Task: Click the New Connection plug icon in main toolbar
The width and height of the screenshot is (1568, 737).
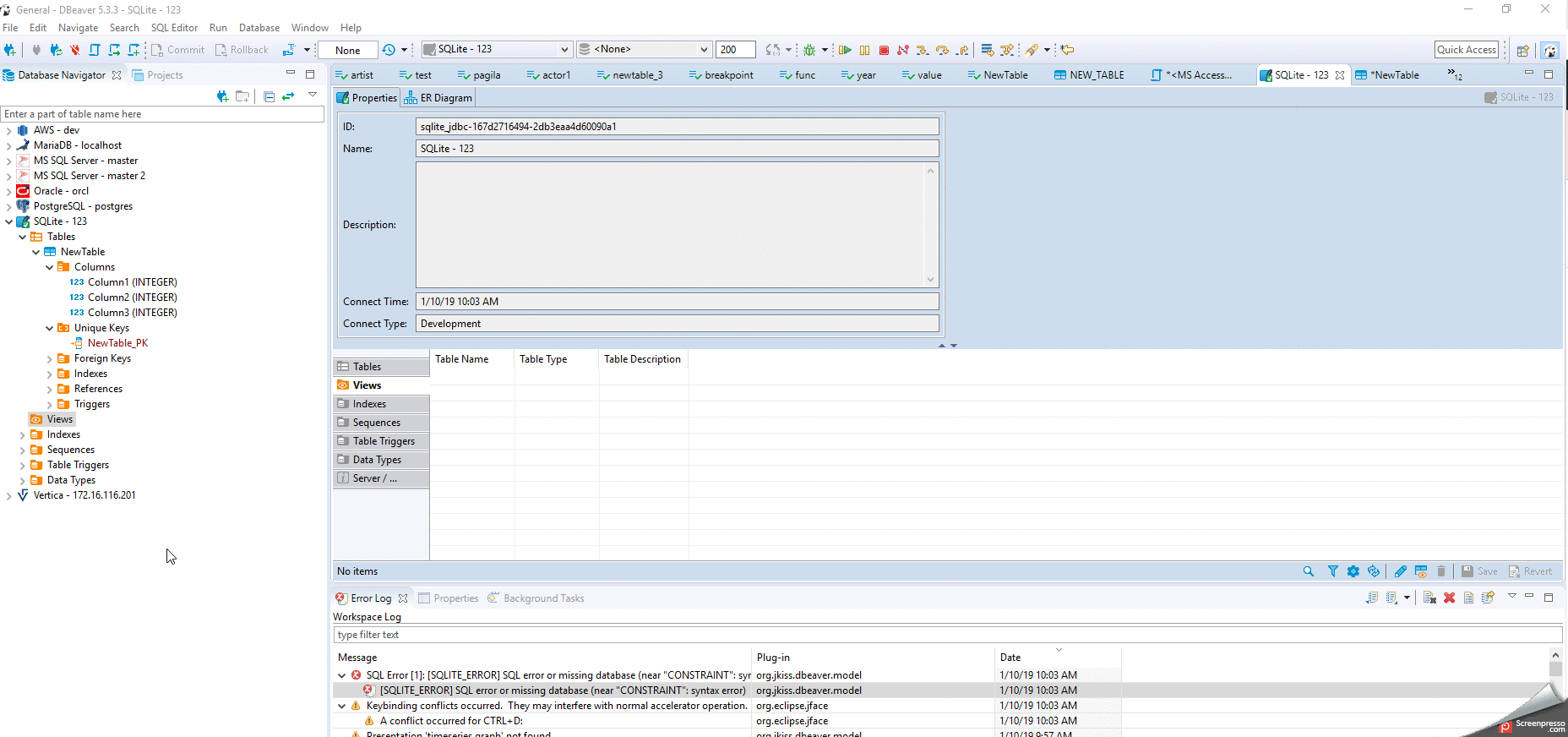Action: point(10,50)
